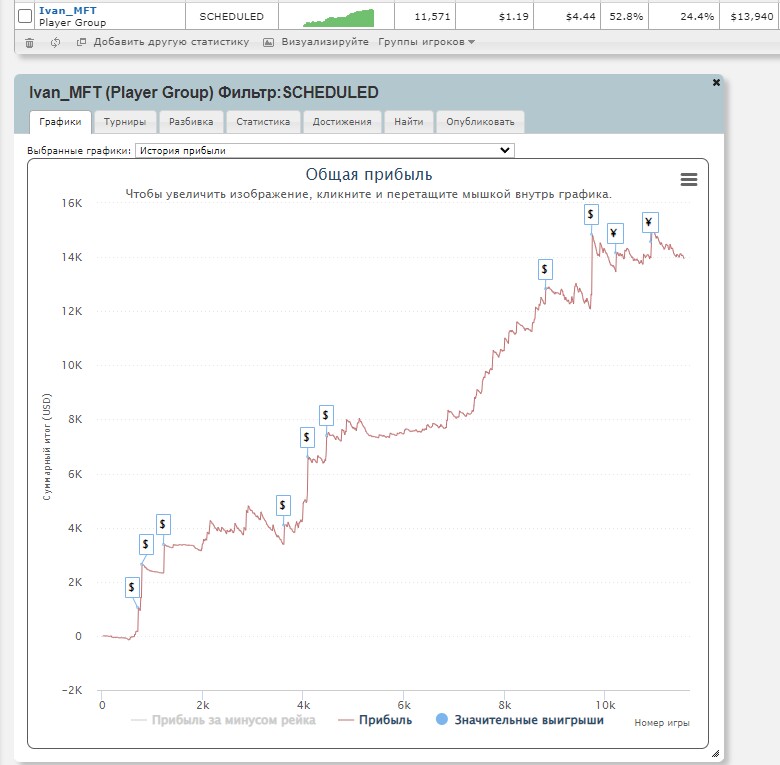This screenshot has width=780, height=765.
Task: Expand the 'Группы игроков' dropdown
Action: tap(426, 42)
